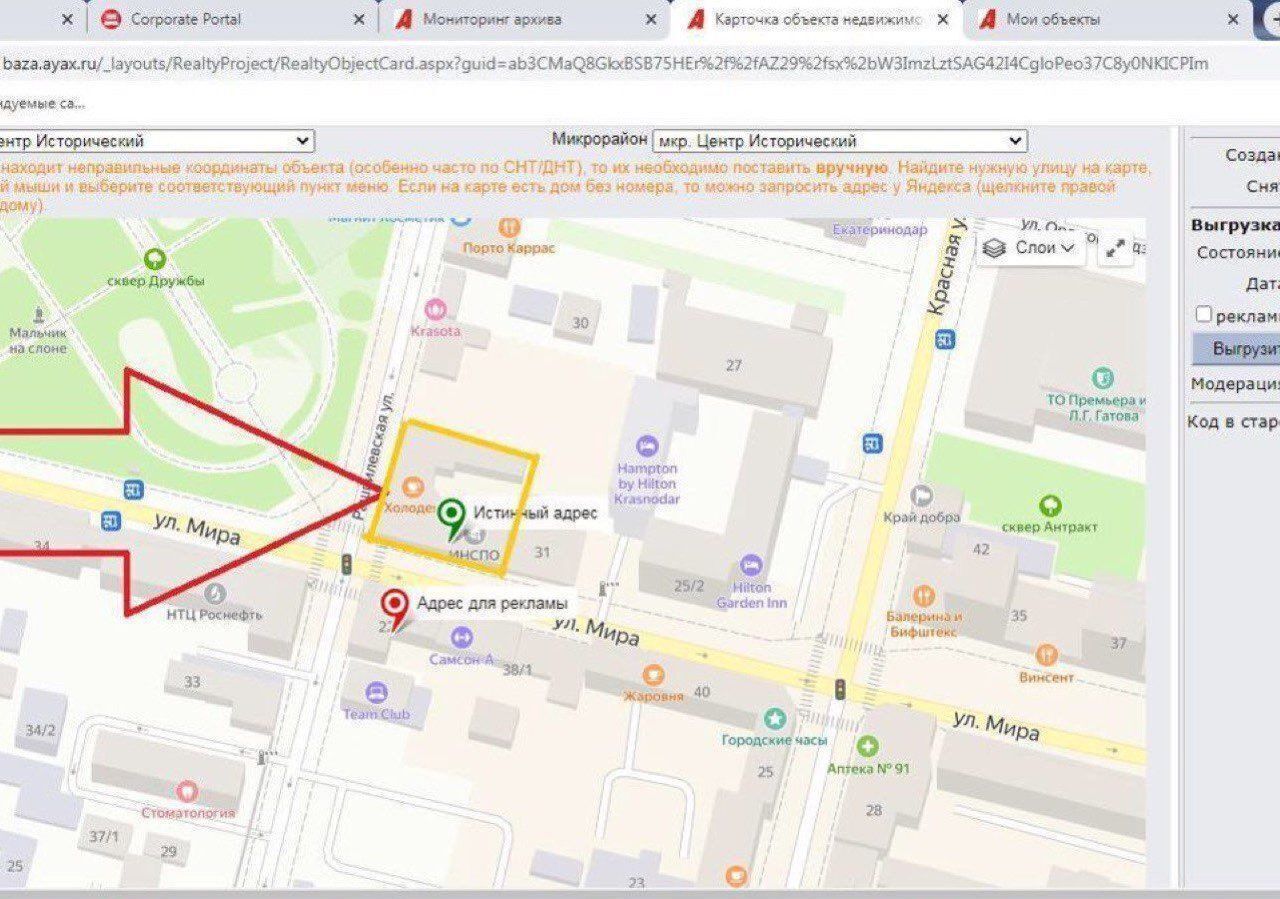
Task: Click building number 34/2 on the map
Action: point(41,730)
